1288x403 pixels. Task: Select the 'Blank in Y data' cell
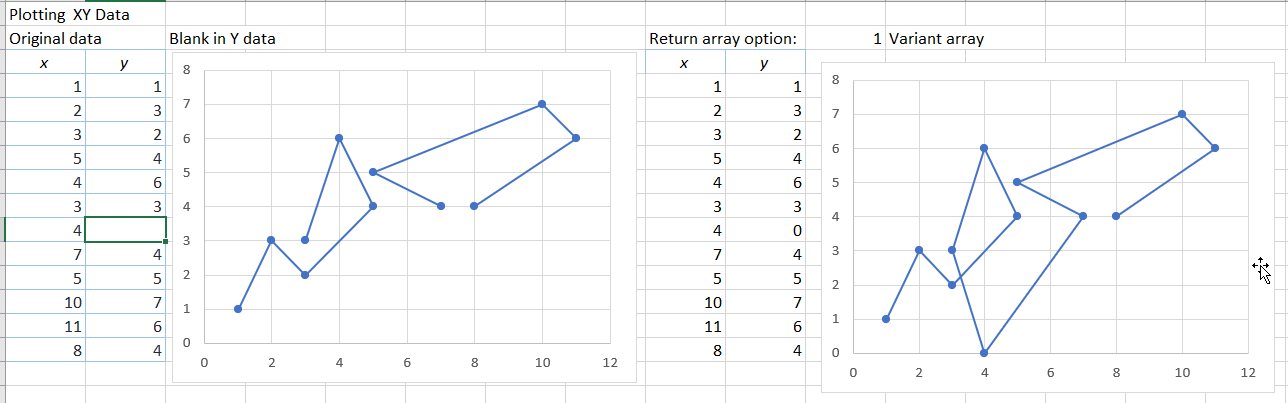coord(222,39)
